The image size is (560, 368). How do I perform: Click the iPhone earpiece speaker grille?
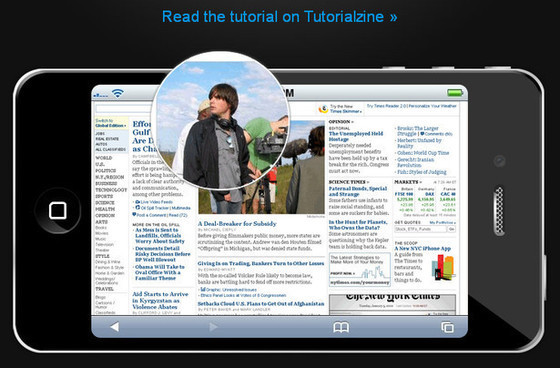point(499,211)
